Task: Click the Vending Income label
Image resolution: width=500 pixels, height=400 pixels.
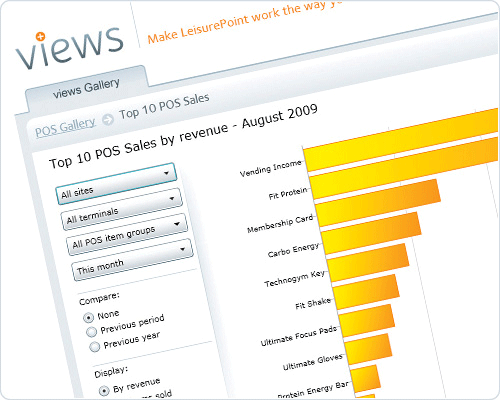Action: tap(271, 168)
